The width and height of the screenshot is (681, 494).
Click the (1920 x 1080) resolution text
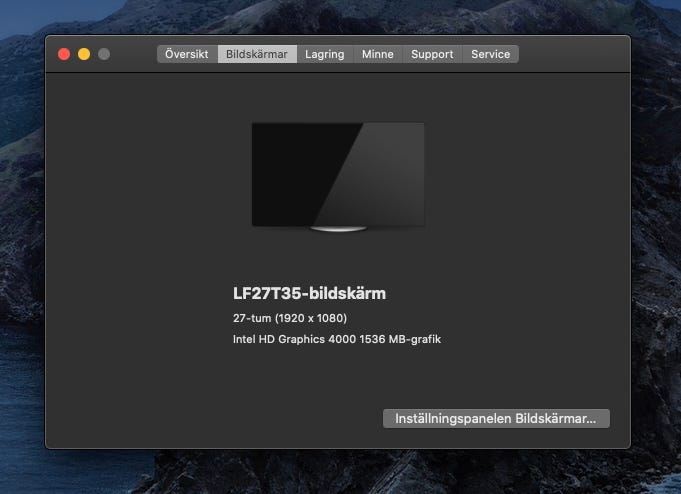[313, 318]
